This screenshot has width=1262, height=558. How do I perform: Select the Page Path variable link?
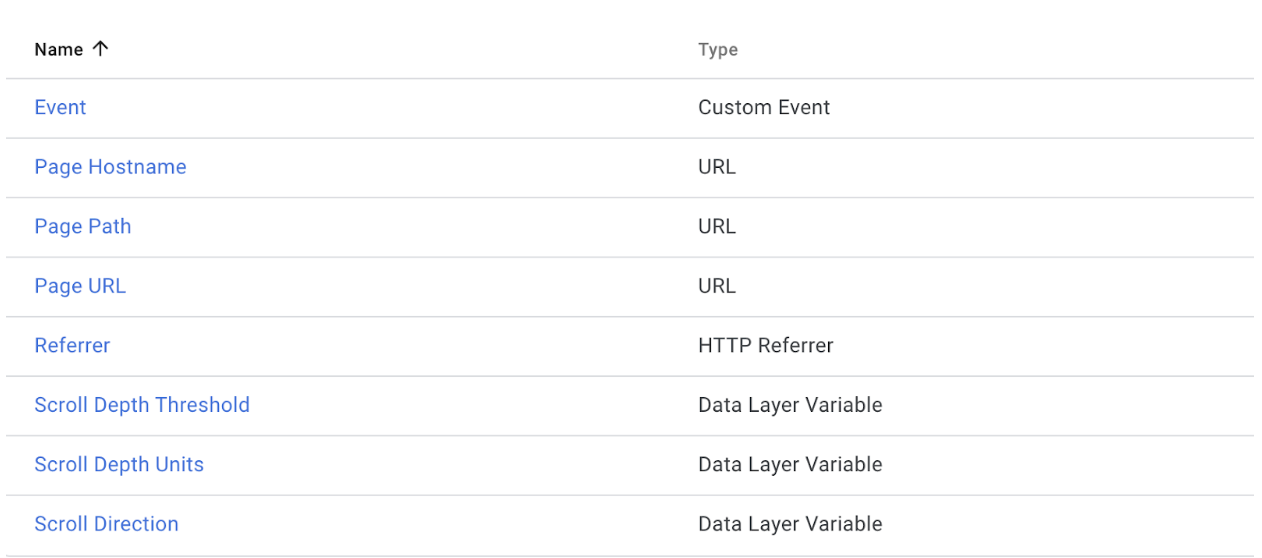pos(83,227)
